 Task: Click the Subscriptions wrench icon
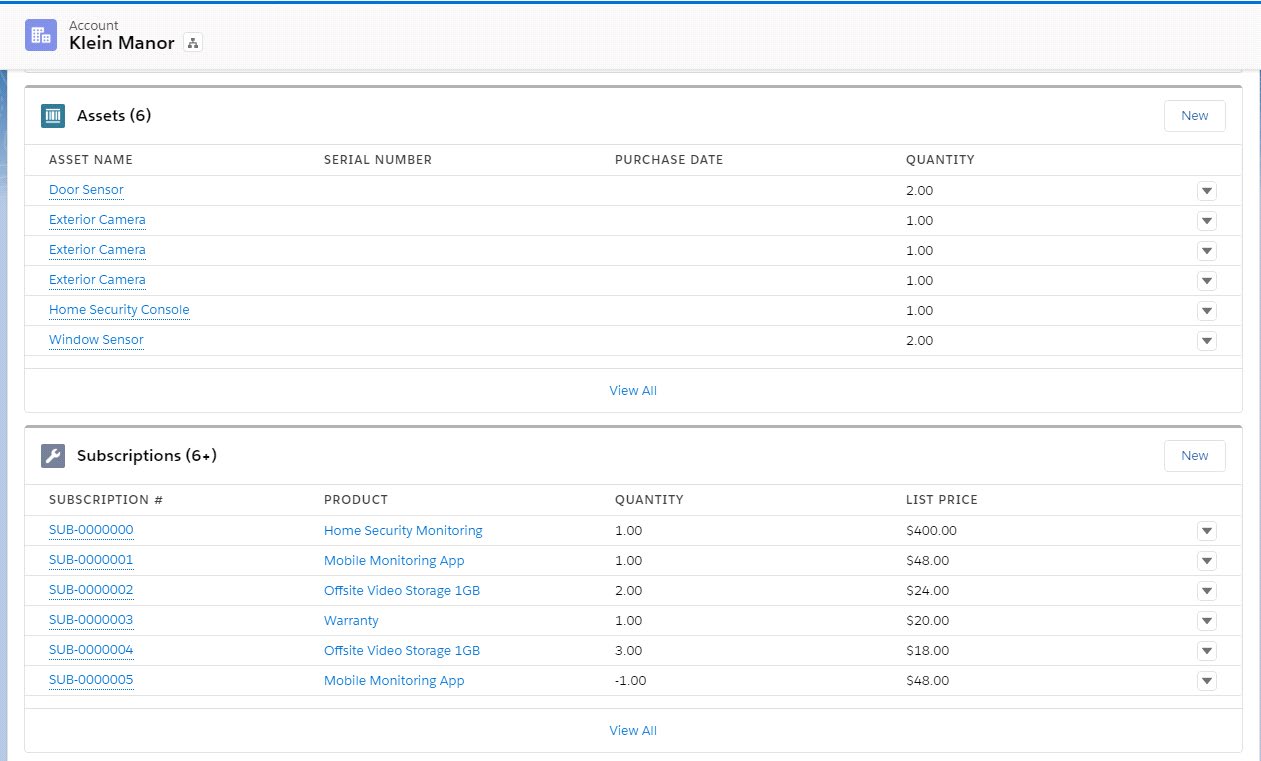(x=53, y=456)
